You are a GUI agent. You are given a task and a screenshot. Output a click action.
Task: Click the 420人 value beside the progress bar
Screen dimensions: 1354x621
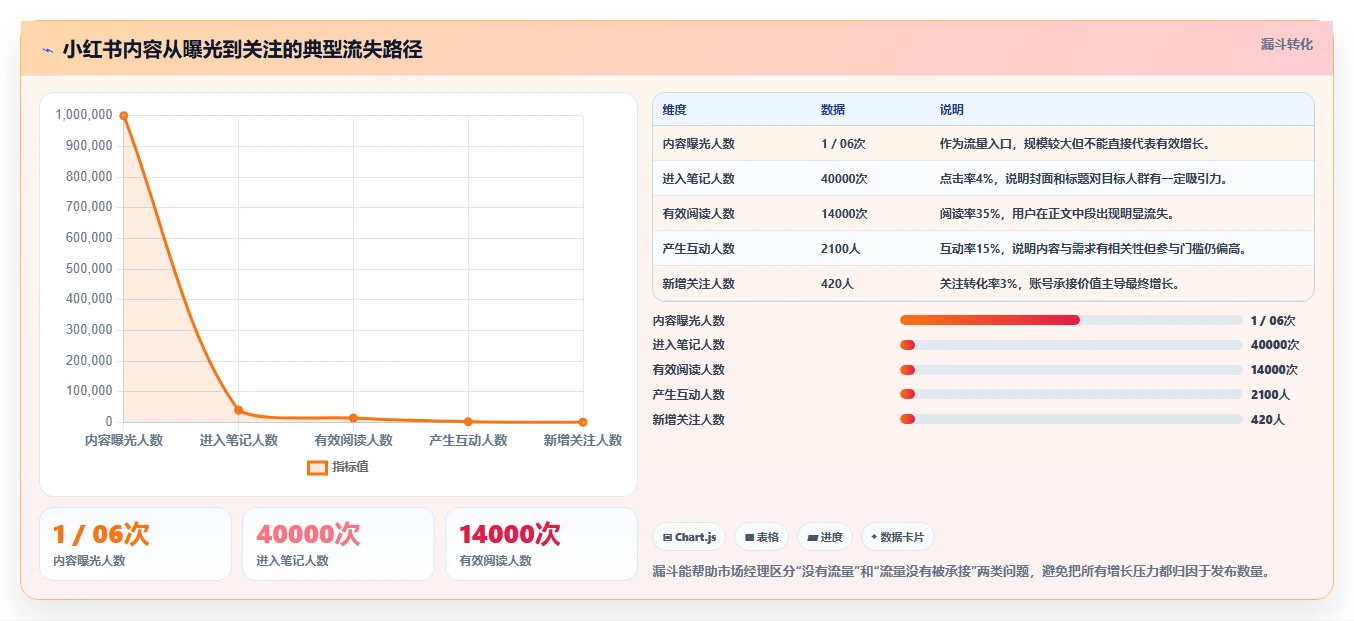pyautogui.click(x=1267, y=420)
